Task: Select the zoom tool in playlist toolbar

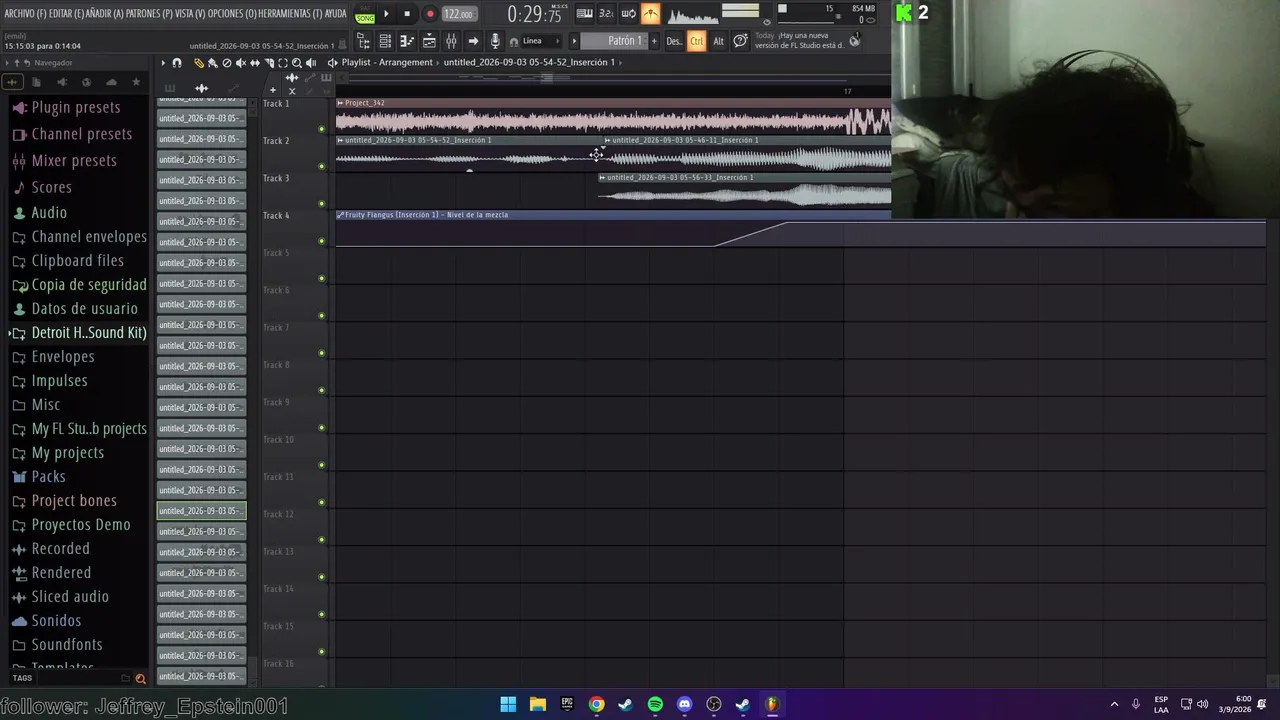Action: [296, 63]
